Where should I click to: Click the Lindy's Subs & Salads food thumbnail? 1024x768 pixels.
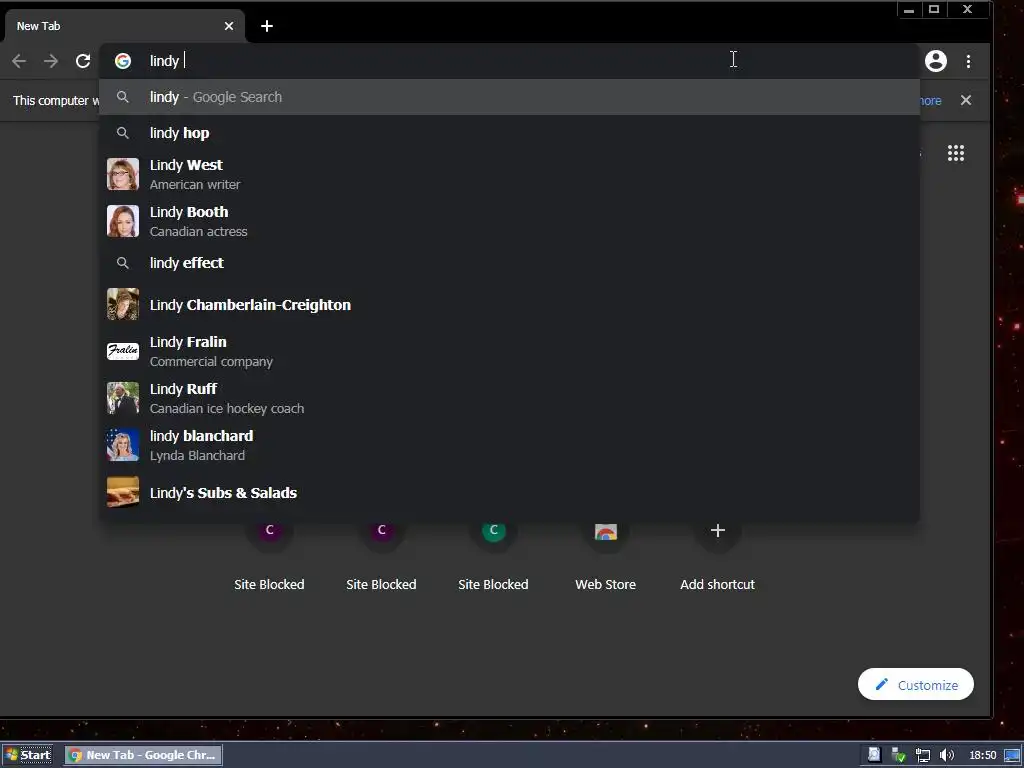click(x=123, y=492)
